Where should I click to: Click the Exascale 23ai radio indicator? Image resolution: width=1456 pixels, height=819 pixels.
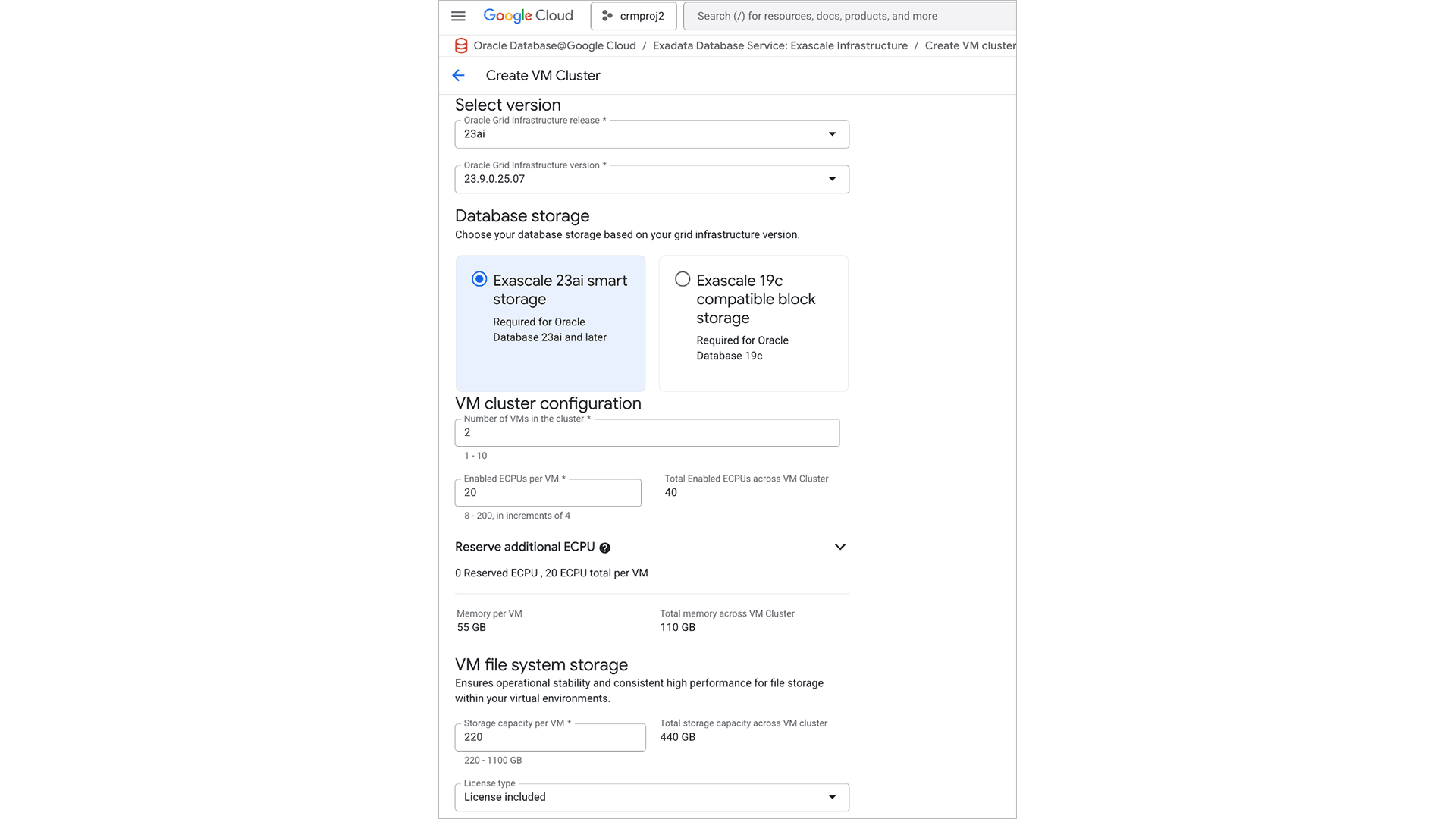point(479,279)
